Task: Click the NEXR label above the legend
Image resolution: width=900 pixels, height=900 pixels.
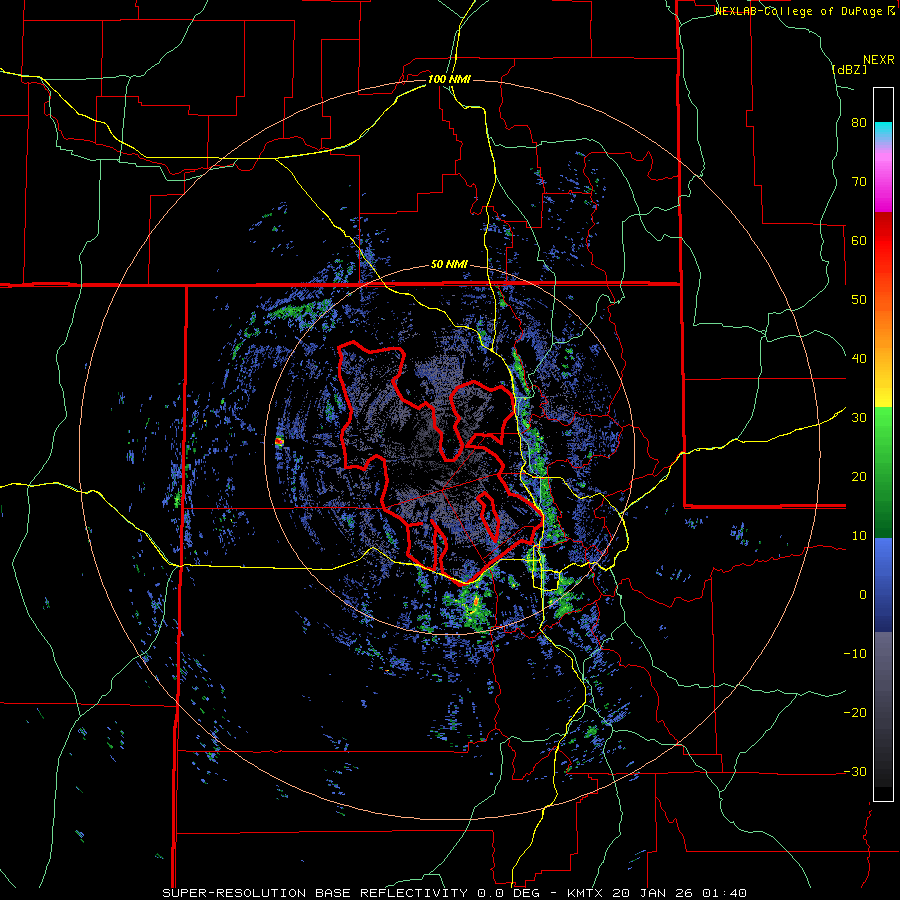Action: tap(878, 60)
